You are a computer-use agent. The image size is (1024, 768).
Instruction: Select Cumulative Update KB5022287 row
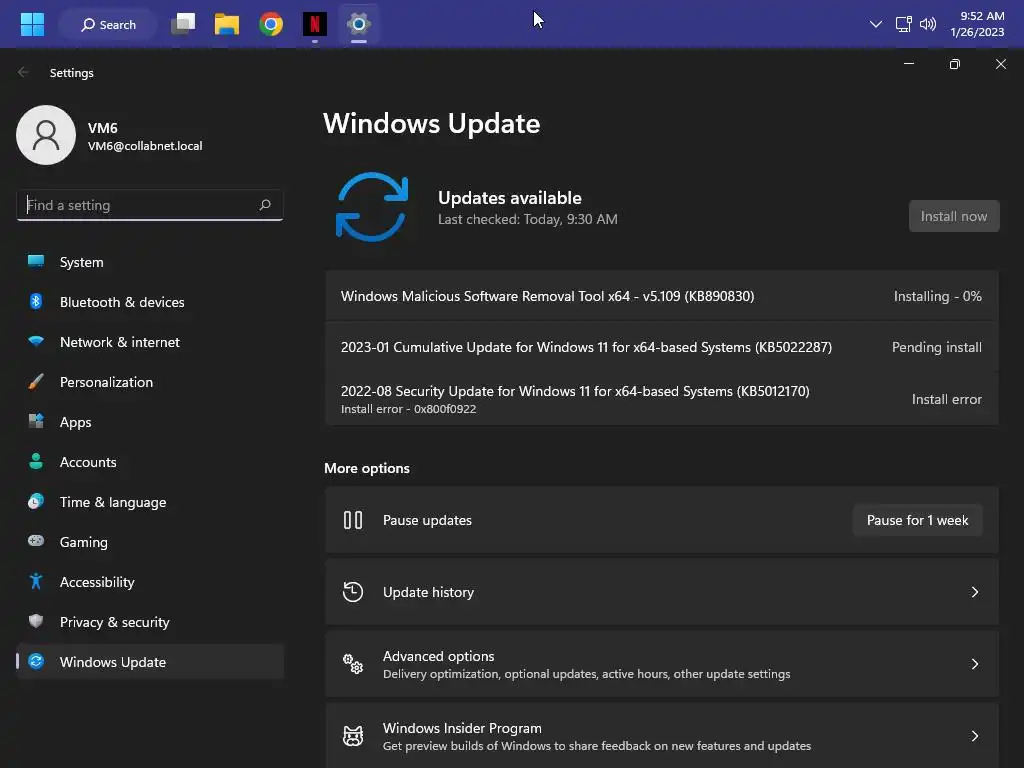662,347
